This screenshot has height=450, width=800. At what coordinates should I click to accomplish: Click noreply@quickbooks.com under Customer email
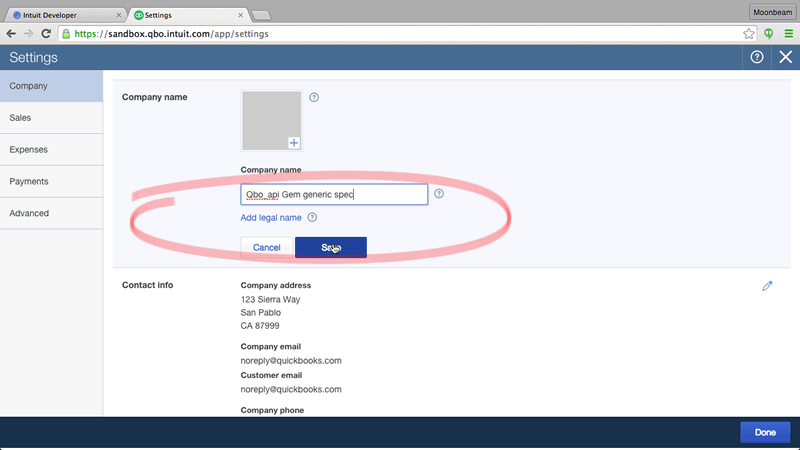coord(291,389)
